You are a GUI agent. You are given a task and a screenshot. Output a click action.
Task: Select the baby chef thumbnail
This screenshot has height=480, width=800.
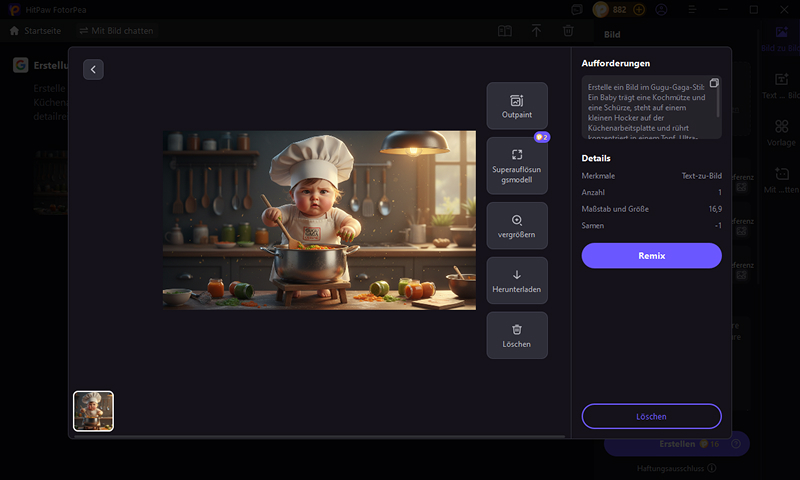[x=93, y=411]
